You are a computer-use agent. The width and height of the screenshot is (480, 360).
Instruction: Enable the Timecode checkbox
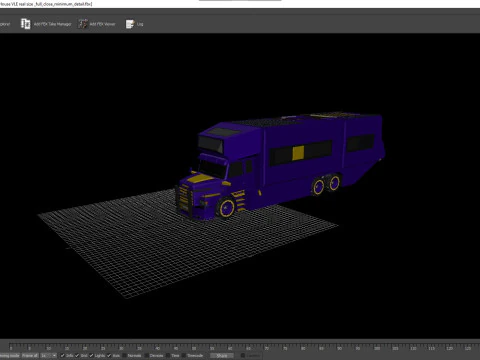(184, 355)
